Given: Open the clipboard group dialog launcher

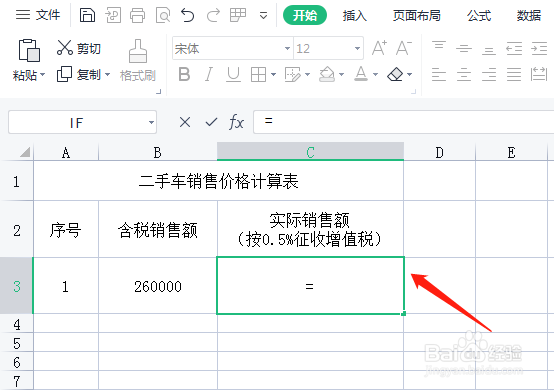Looking at the screenshot, I should [x=159, y=91].
